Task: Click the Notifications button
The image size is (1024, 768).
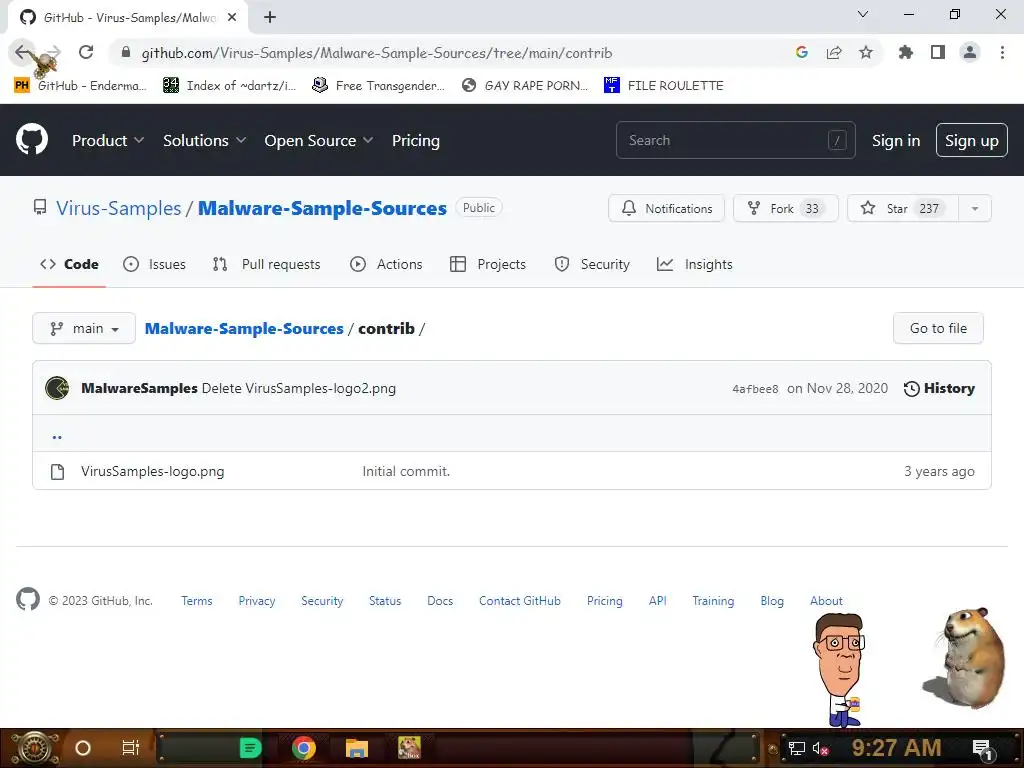Action: click(666, 208)
